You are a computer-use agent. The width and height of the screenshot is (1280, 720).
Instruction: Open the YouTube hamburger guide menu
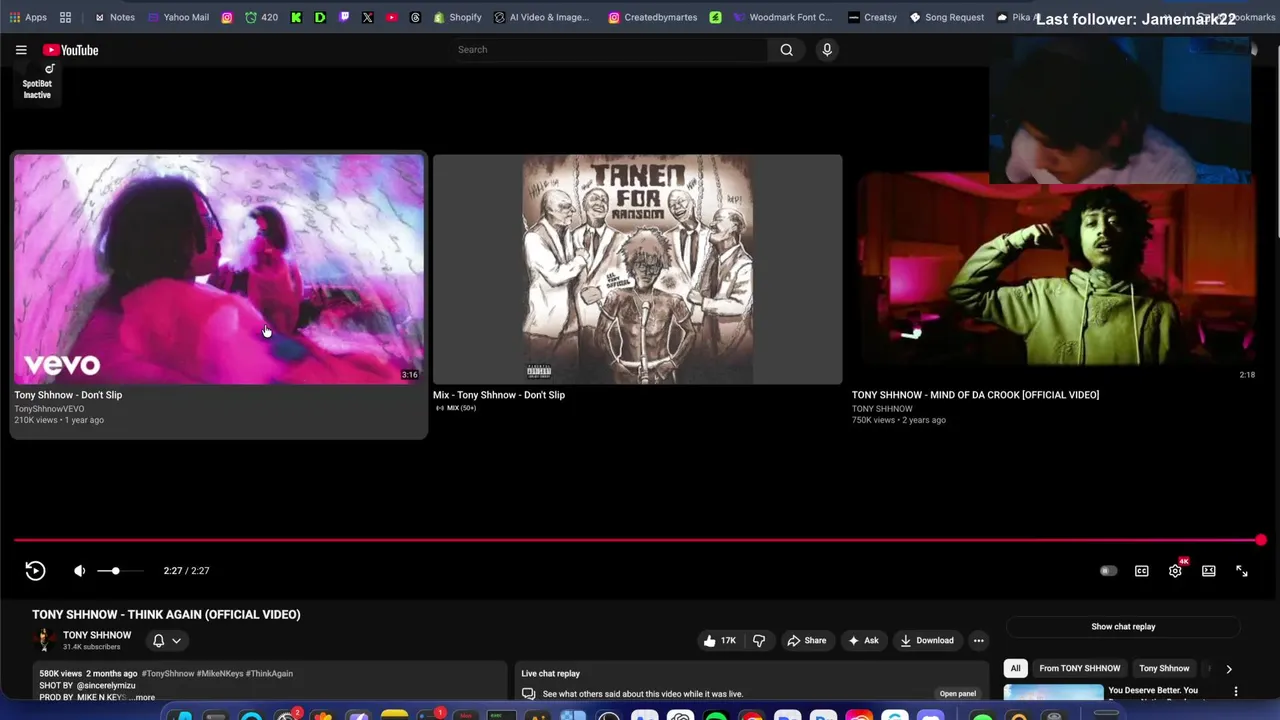click(21, 50)
